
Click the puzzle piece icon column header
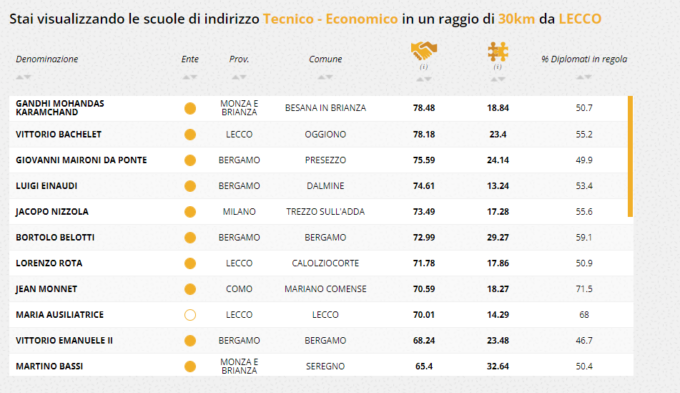pyautogui.click(x=497, y=52)
